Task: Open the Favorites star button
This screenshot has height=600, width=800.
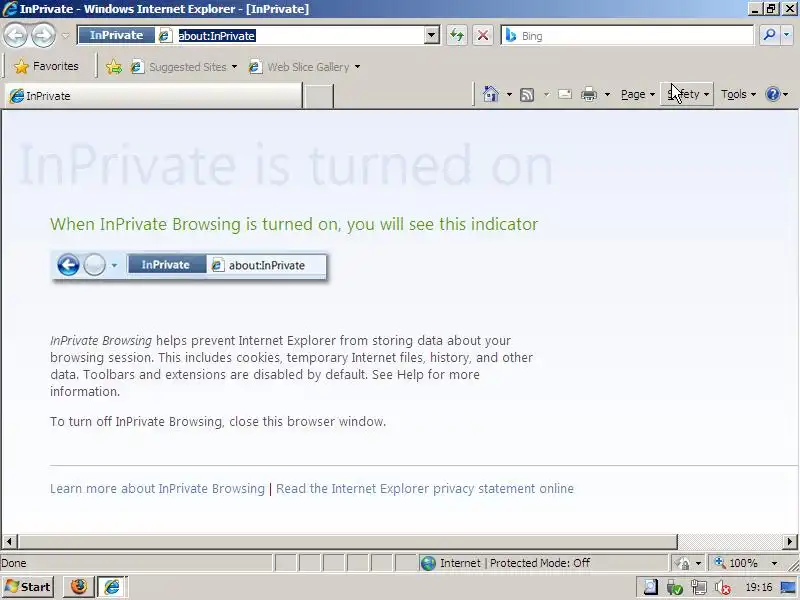Action: click(x=46, y=66)
